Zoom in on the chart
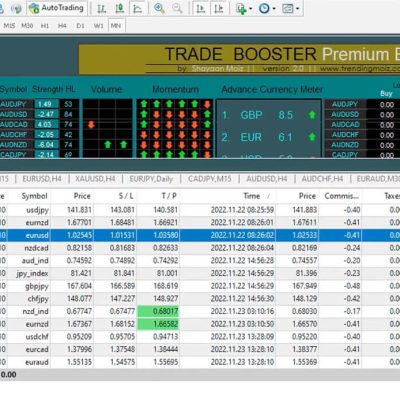The height and width of the screenshot is (400, 400). 159,9
